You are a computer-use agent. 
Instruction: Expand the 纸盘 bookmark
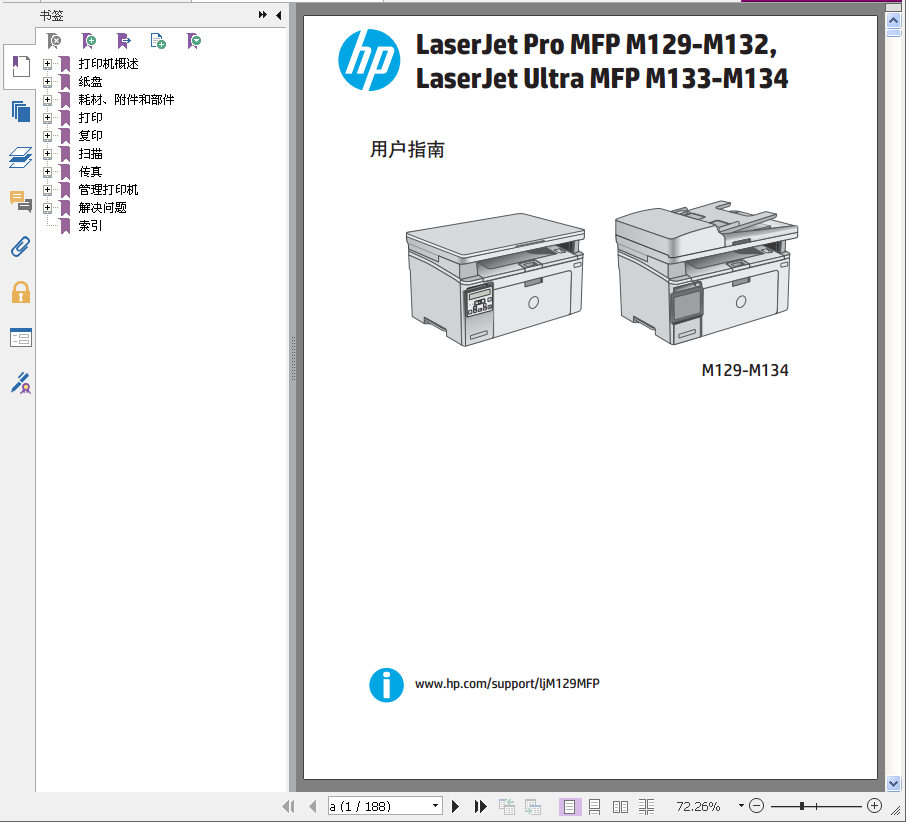point(47,81)
